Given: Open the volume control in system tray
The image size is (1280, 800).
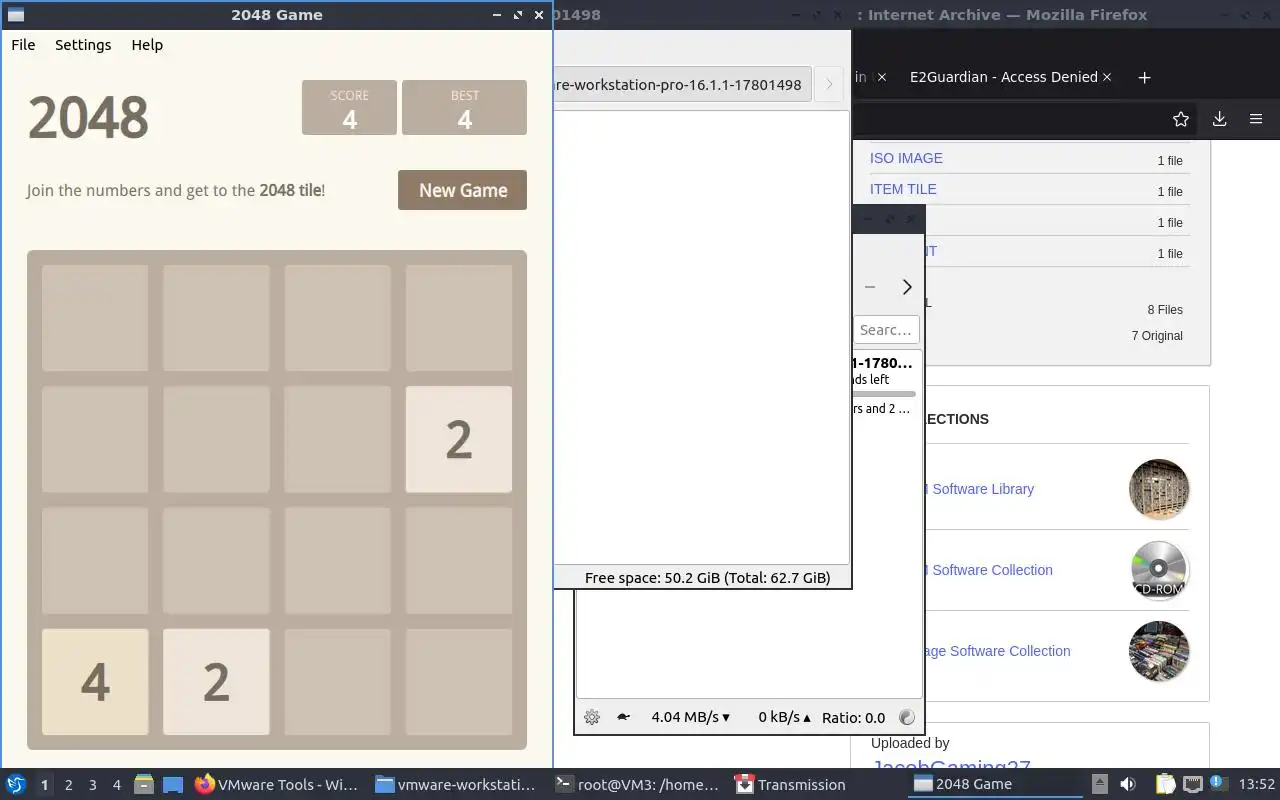Looking at the screenshot, I should click(1128, 784).
